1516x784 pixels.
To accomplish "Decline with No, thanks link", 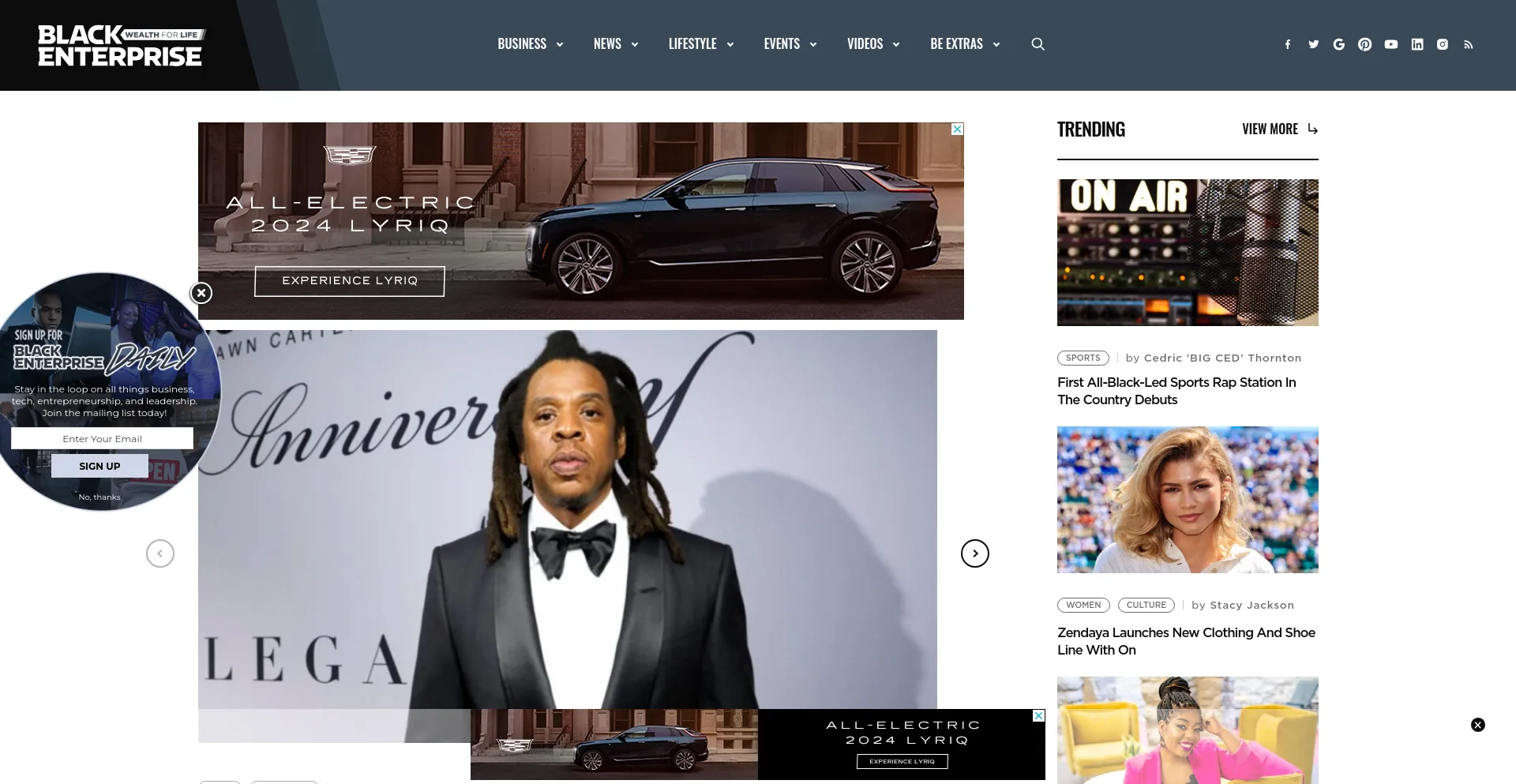I will click(99, 497).
